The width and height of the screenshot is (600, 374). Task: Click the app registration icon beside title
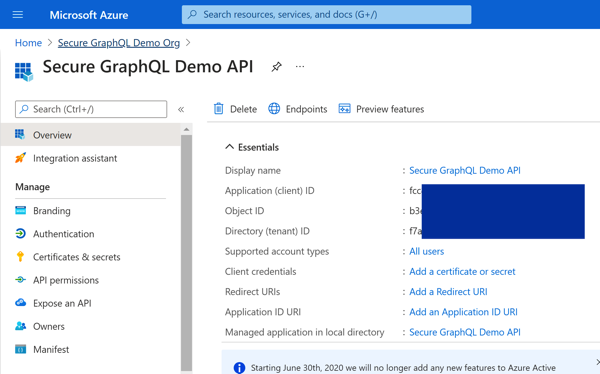[x=24, y=72]
